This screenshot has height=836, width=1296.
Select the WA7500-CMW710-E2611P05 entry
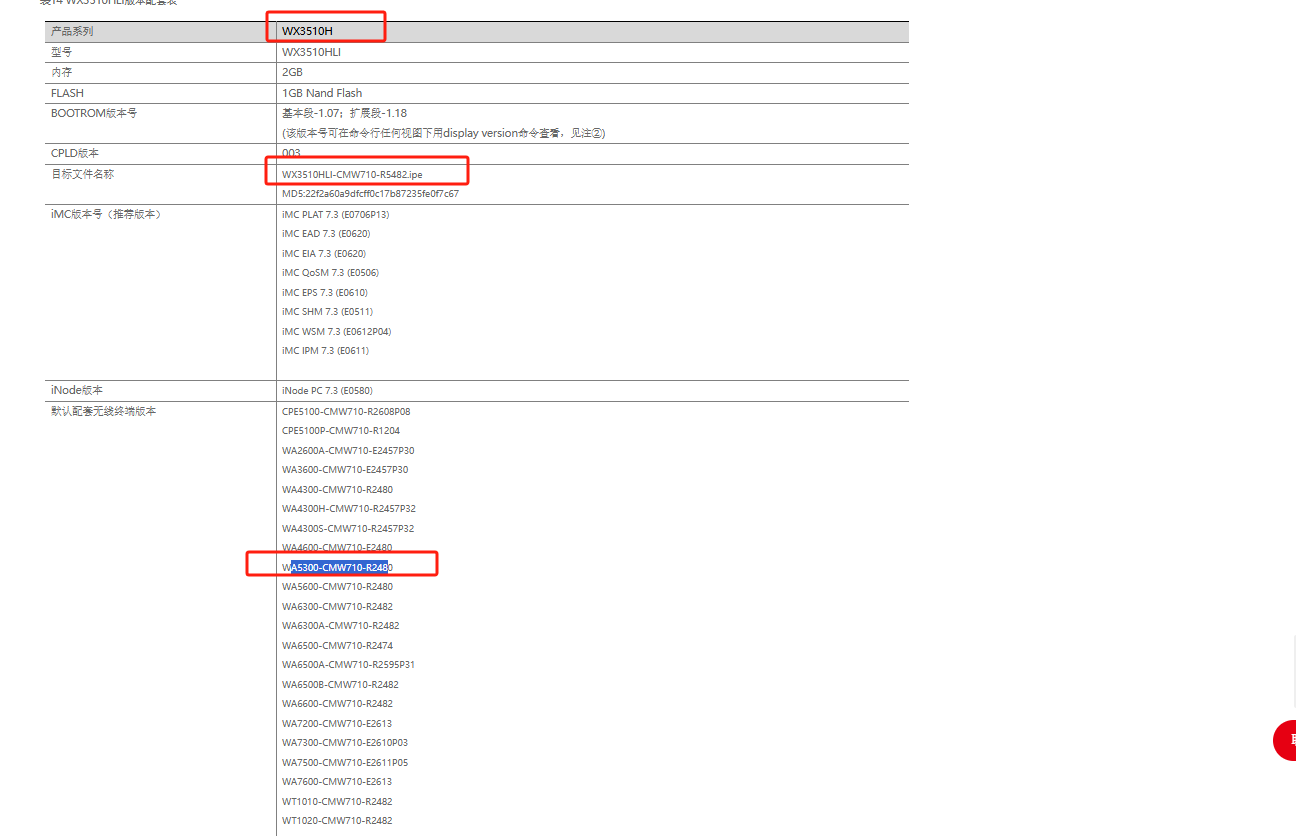point(345,763)
